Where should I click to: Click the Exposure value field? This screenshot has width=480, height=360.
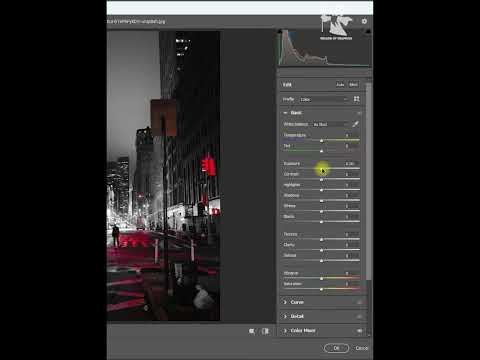coord(351,164)
